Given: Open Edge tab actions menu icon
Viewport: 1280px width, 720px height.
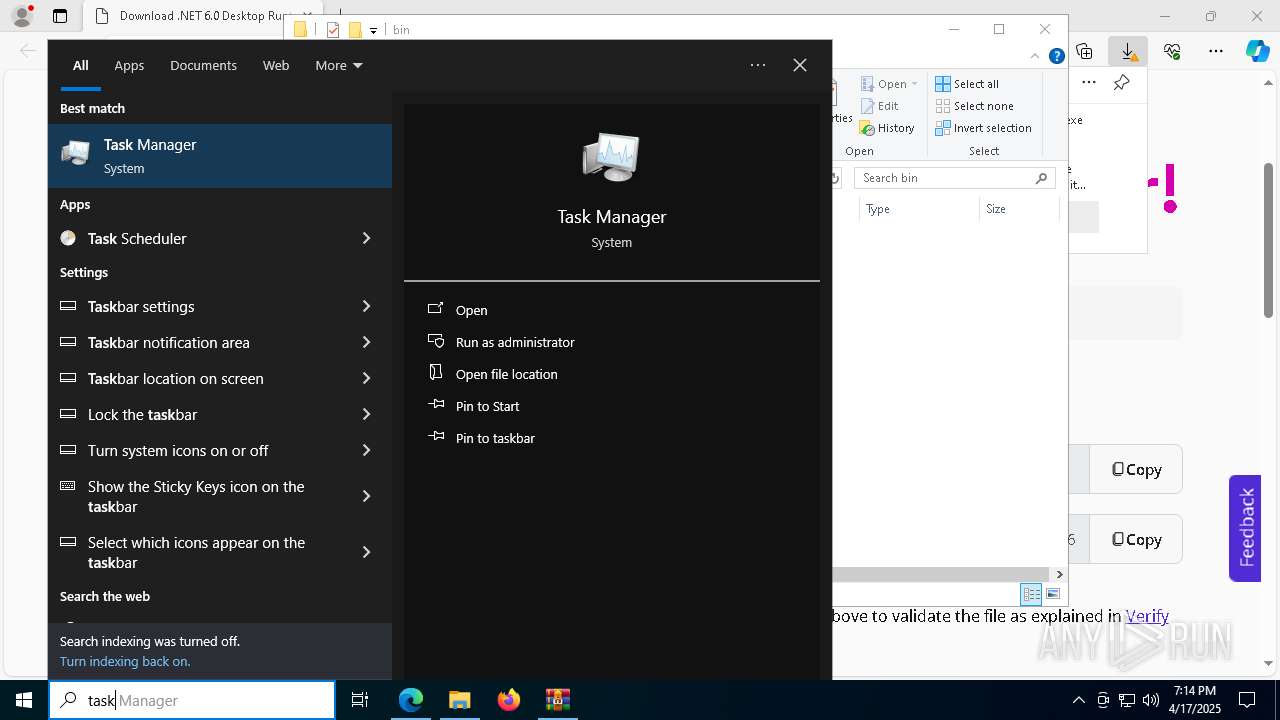Looking at the screenshot, I should [x=60, y=16].
